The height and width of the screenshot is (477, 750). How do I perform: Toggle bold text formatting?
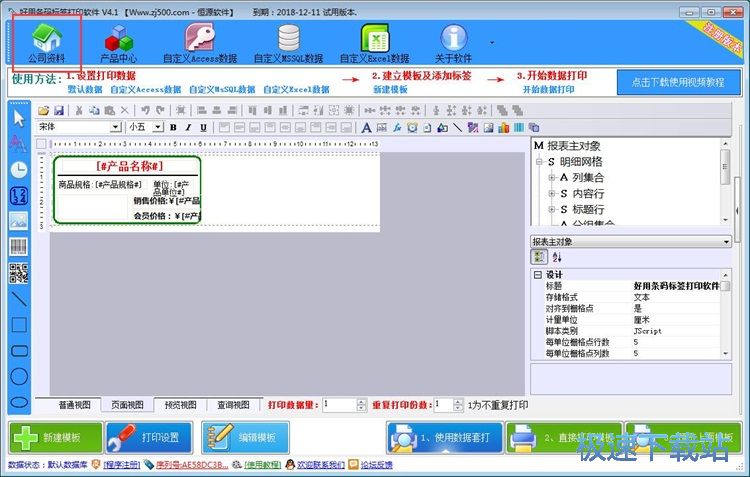click(x=173, y=127)
